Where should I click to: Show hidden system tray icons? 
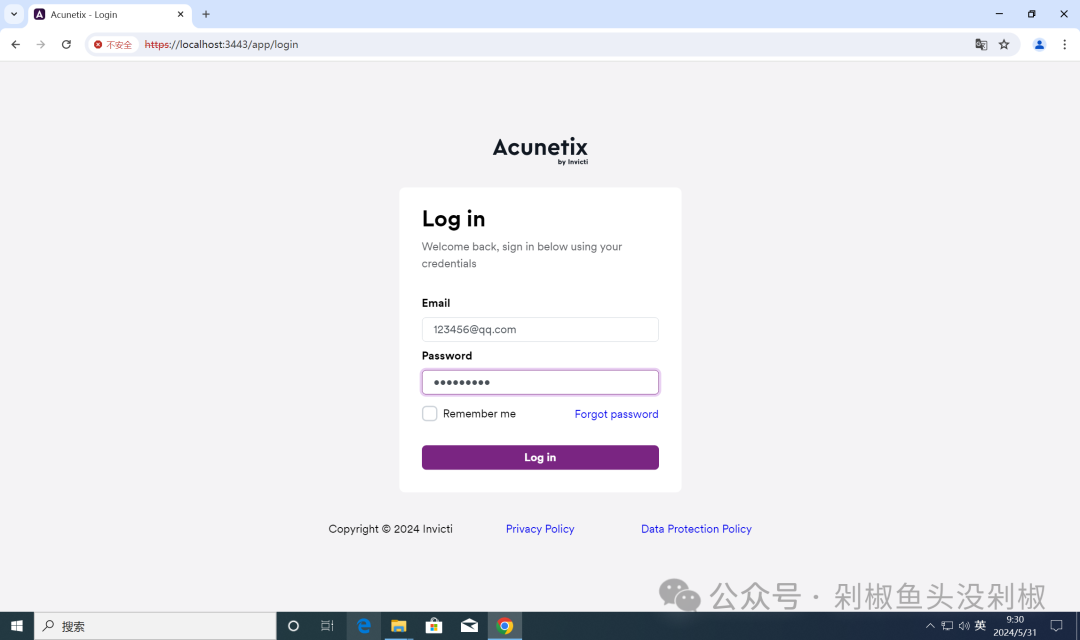(930, 626)
